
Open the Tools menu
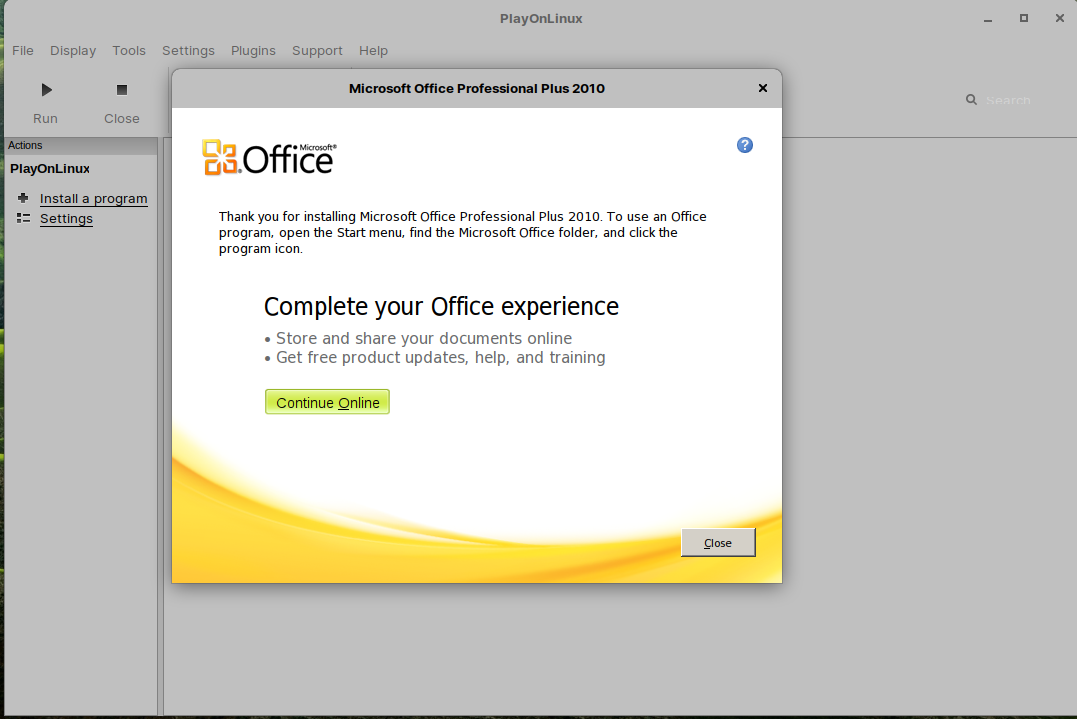tap(129, 50)
